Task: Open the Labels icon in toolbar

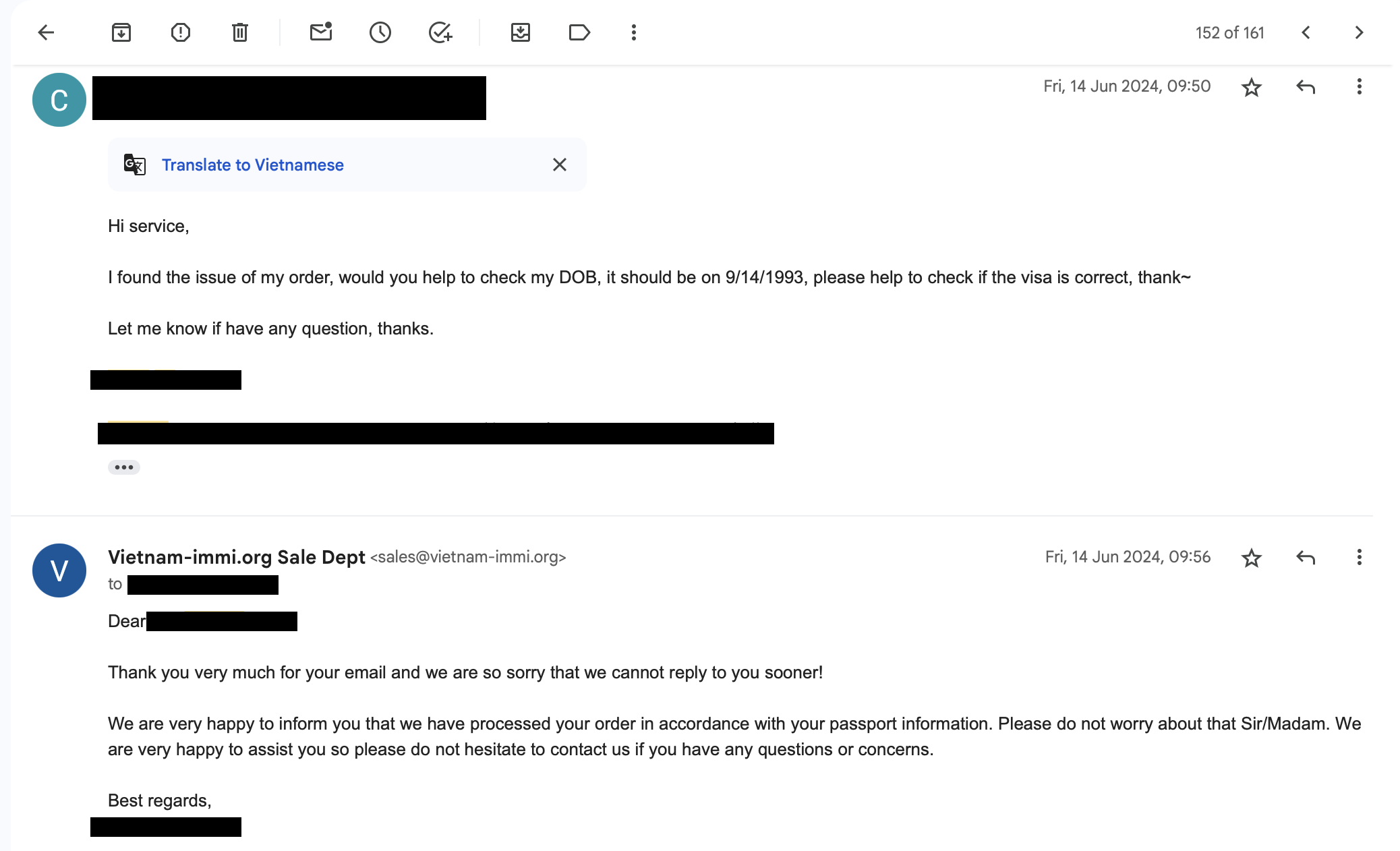Action: point(579,32)
